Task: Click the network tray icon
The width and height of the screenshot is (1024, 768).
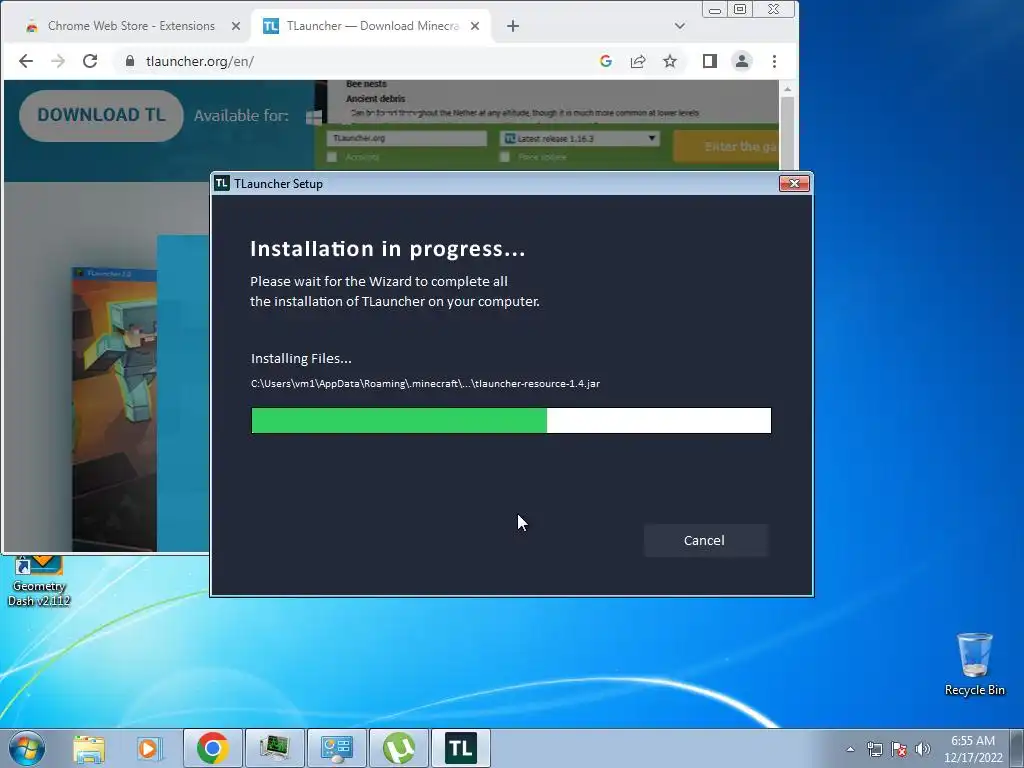Action: (x=874, y=749)
